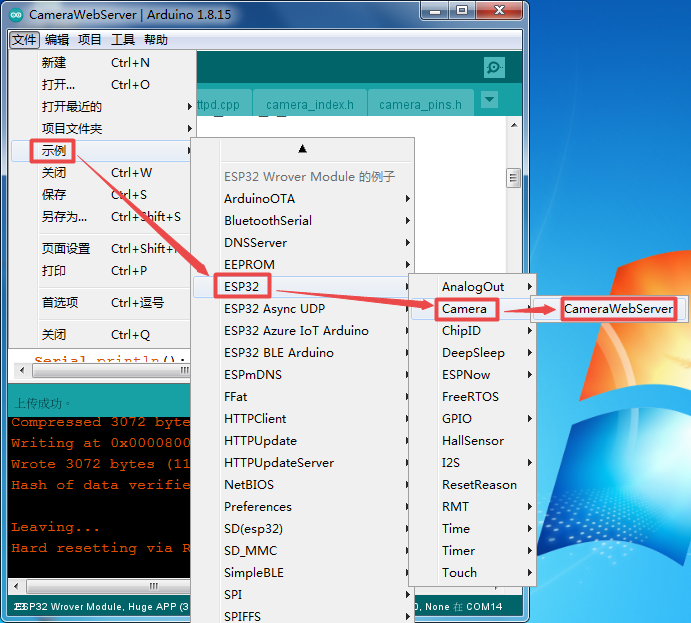This screenshot has height=623, width=691.
Task: Open HTTPUpdateServer examples entry
Action: click(303, 463)
